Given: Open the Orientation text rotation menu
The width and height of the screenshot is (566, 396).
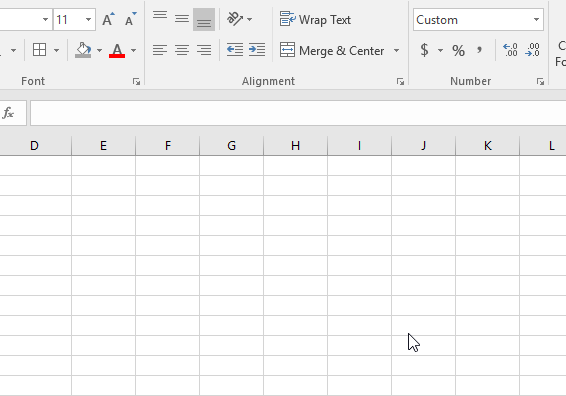Looking at the screenshot, I should point(239,19).
